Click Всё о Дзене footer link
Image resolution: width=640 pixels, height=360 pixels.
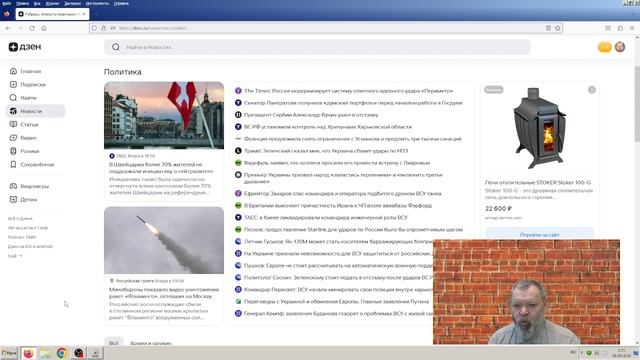click(20, 218)
